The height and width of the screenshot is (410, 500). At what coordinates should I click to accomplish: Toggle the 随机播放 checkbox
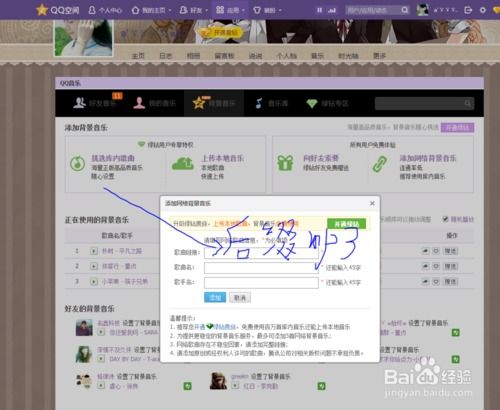pos(445,219)
